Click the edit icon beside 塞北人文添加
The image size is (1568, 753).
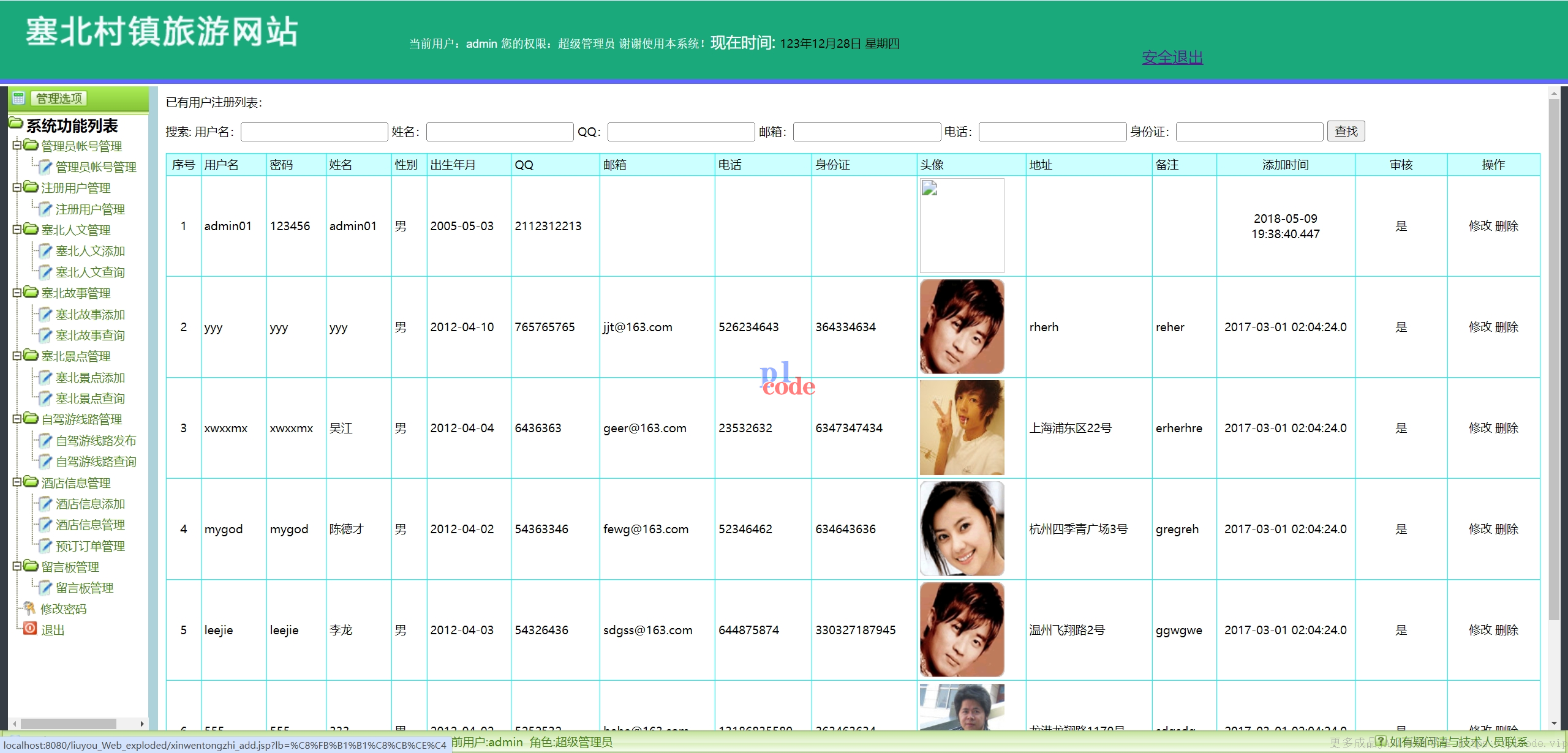tap(45, 250)
